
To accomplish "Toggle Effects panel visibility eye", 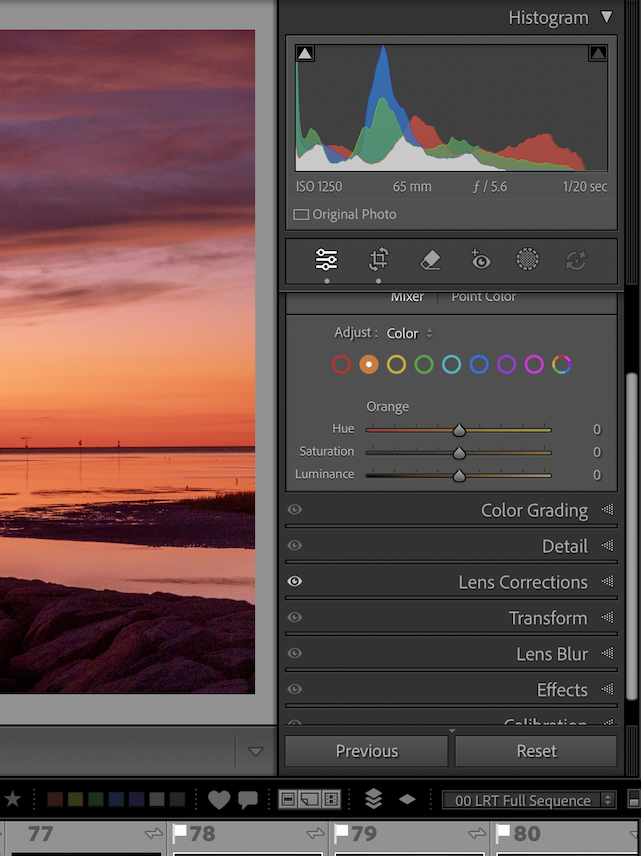I will [294, 689].
